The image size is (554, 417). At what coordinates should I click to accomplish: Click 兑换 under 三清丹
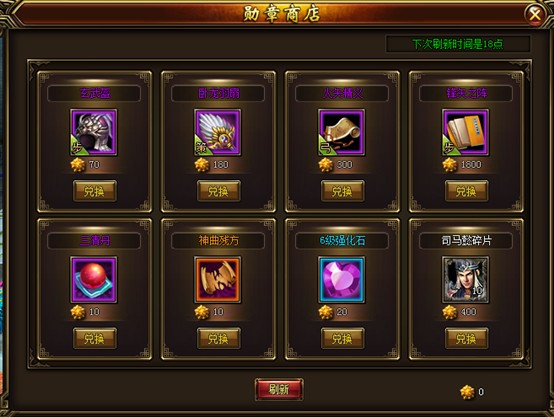point(95,339)
